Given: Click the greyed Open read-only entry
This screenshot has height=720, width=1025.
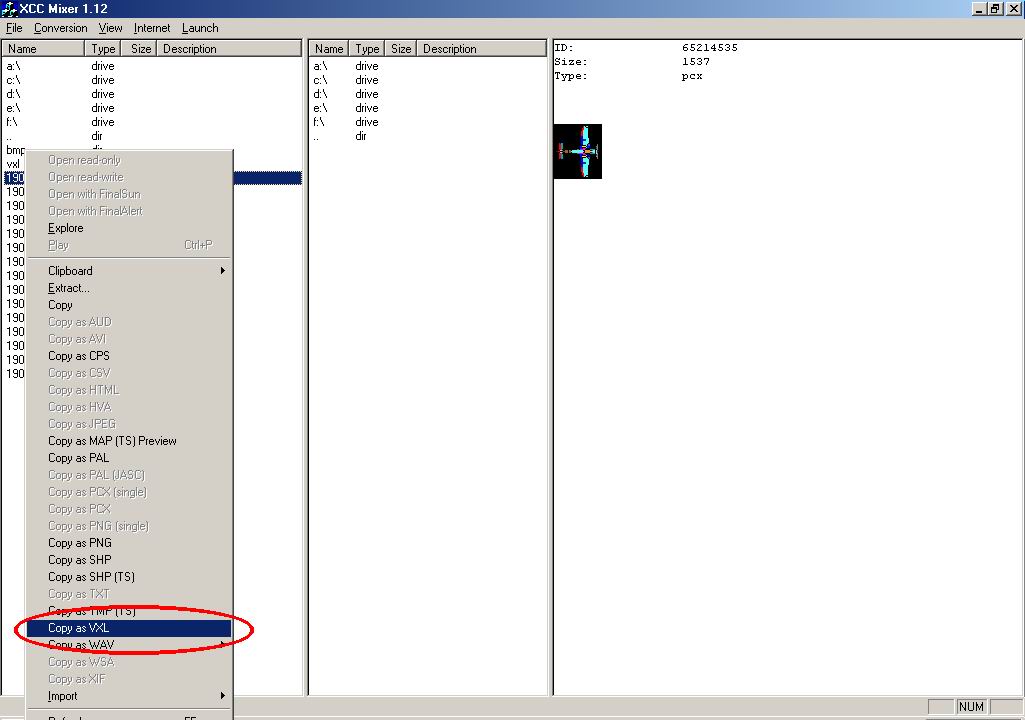Looking at the screenshot, I should [129, 160].
